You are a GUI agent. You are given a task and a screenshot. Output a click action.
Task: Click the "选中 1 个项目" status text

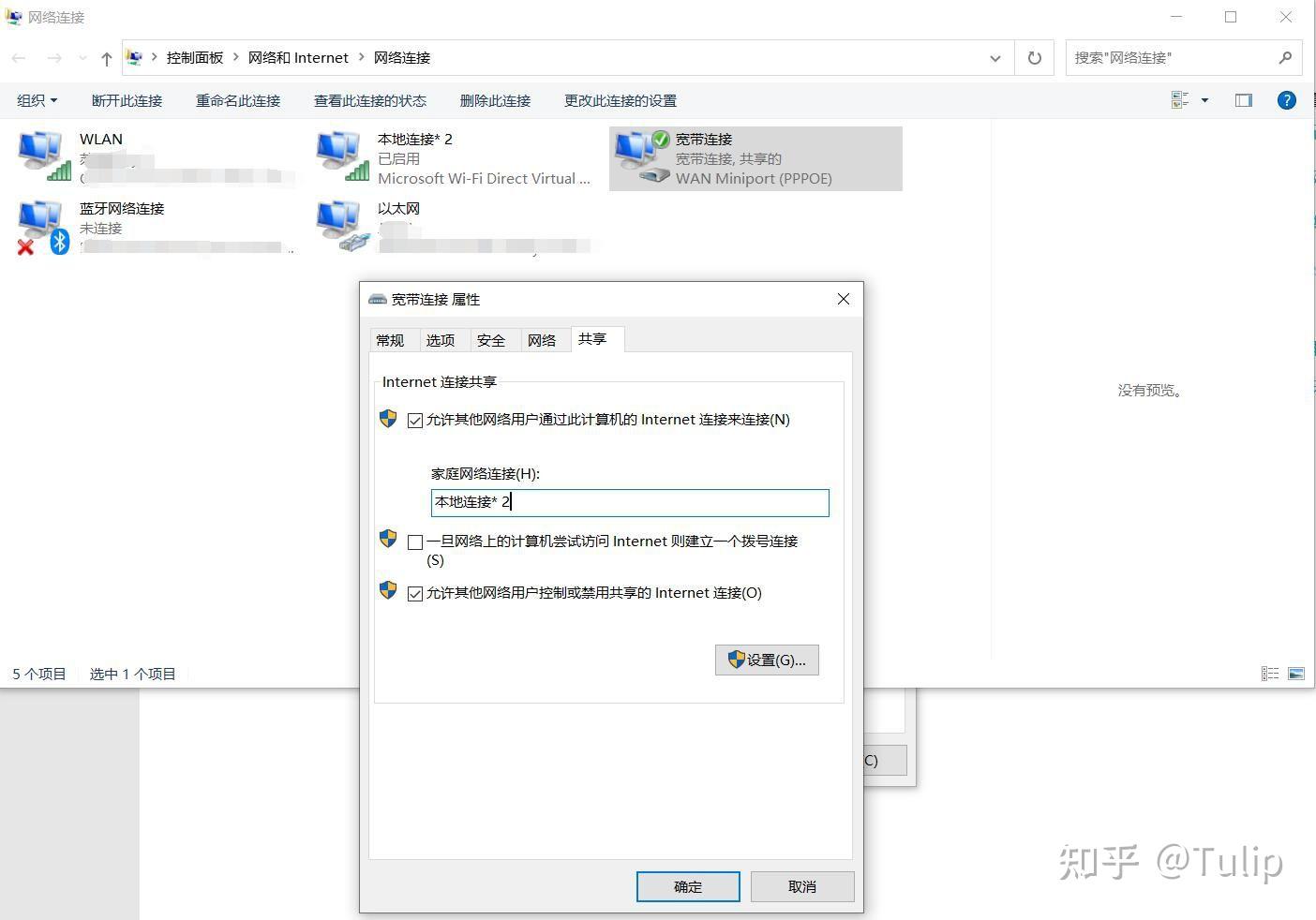tap(133, 674)
